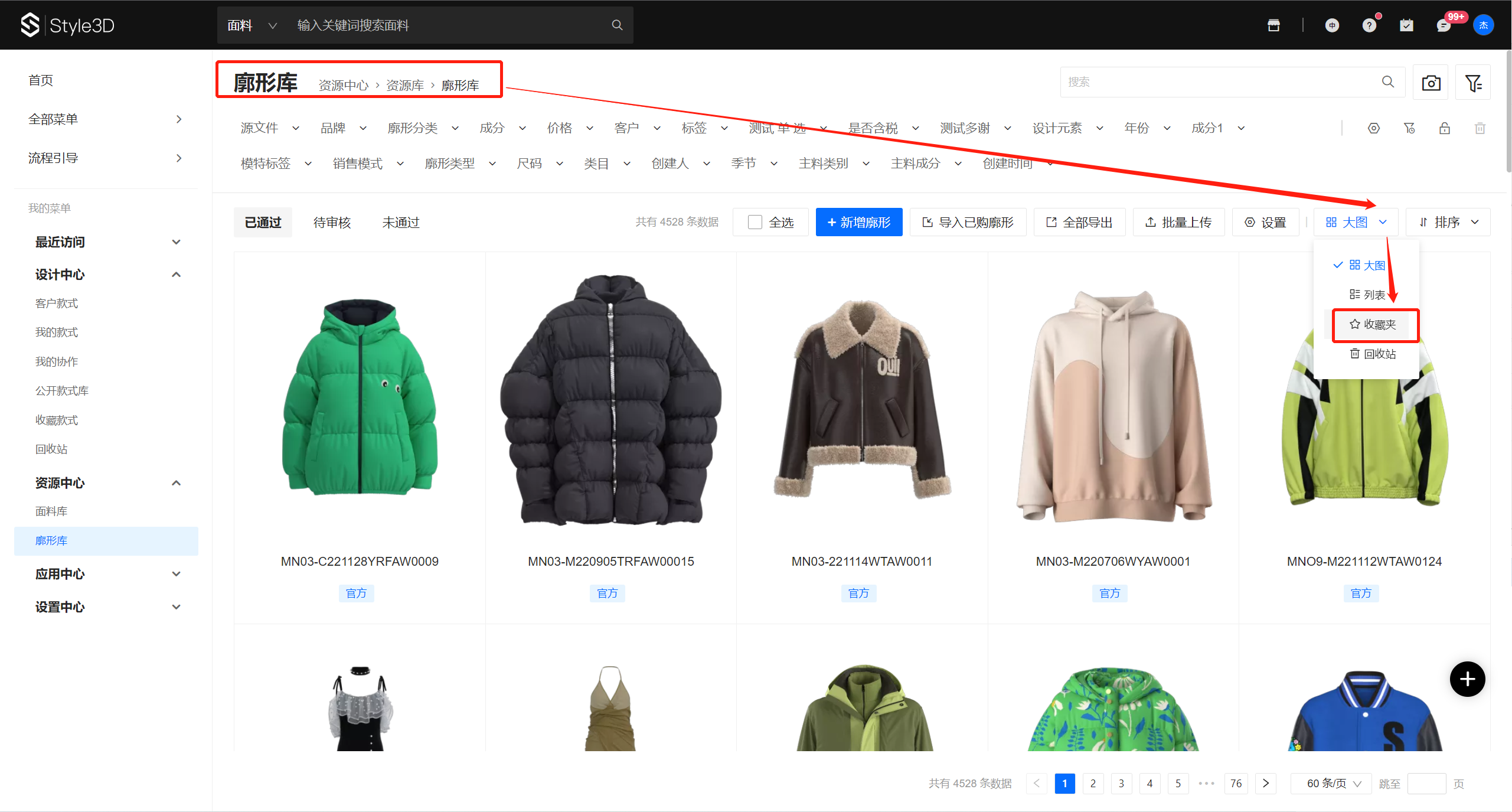1512x812 pixels.
Task: Open the 源文件 filter dropdown
Action: click(x=270, y=128)
